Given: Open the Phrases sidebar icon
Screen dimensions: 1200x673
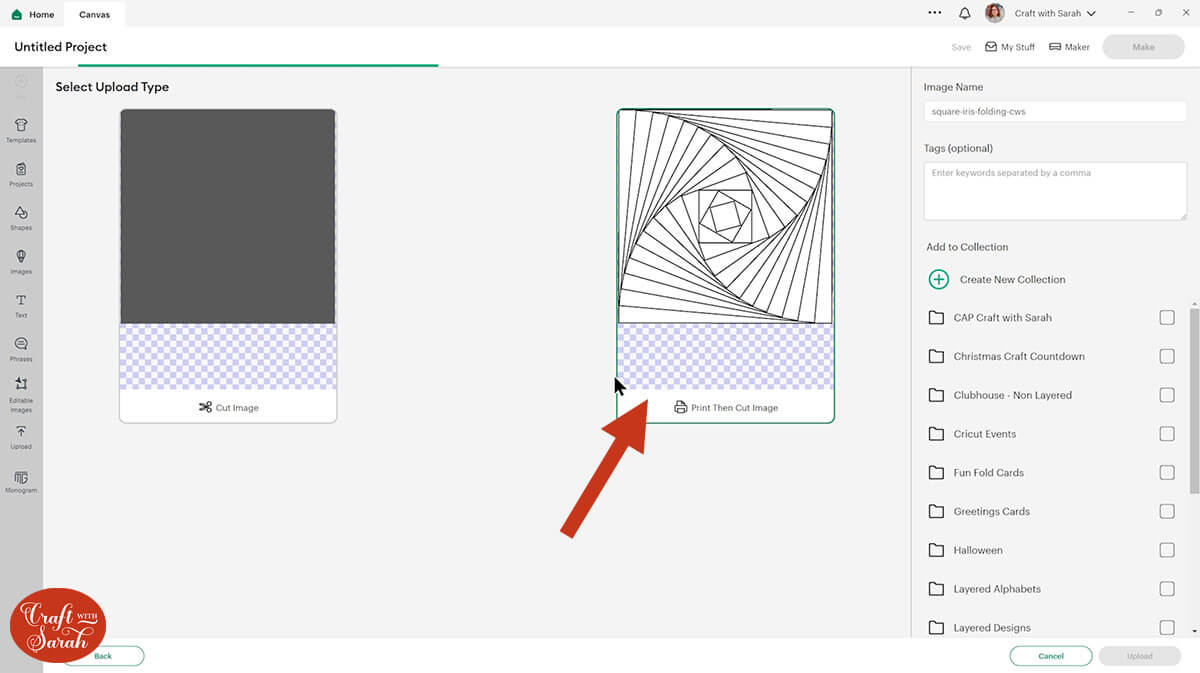Looking at the screenshot, I should coord(21,349).
